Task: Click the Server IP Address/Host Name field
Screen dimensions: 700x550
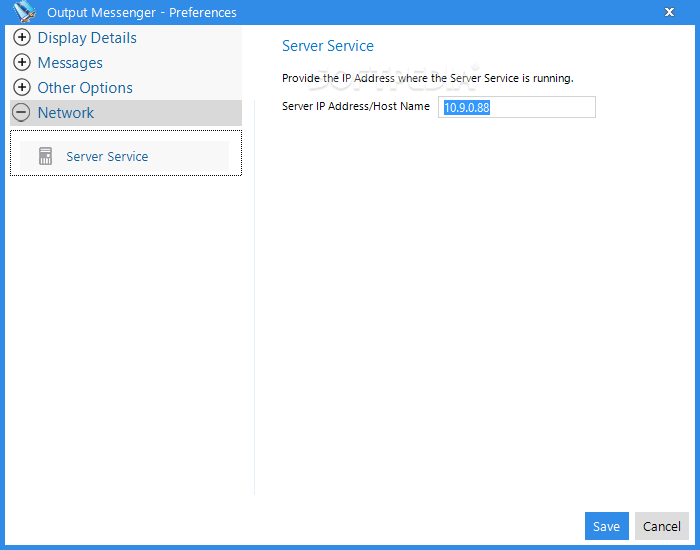Action: pos(517,107)
